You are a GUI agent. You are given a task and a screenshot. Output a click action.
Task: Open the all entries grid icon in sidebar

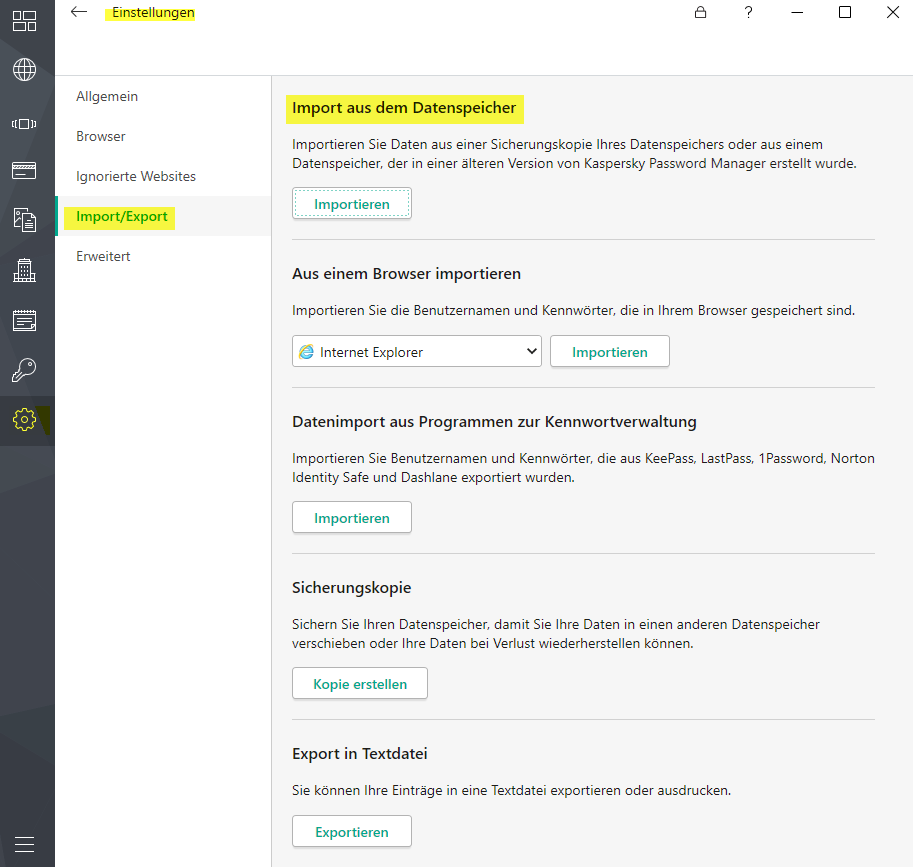24,21
